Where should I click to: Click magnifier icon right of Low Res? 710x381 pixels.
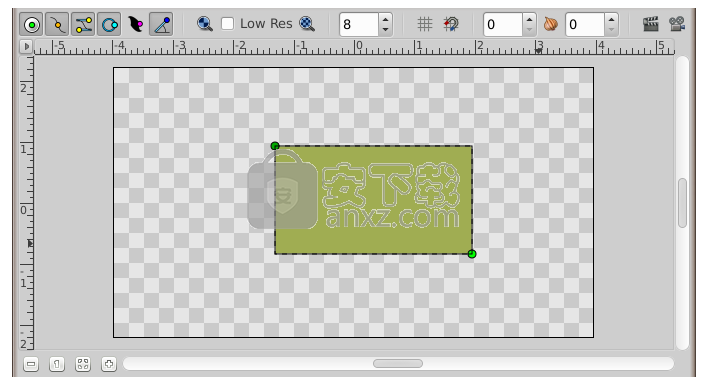click(x=307, y=24)
